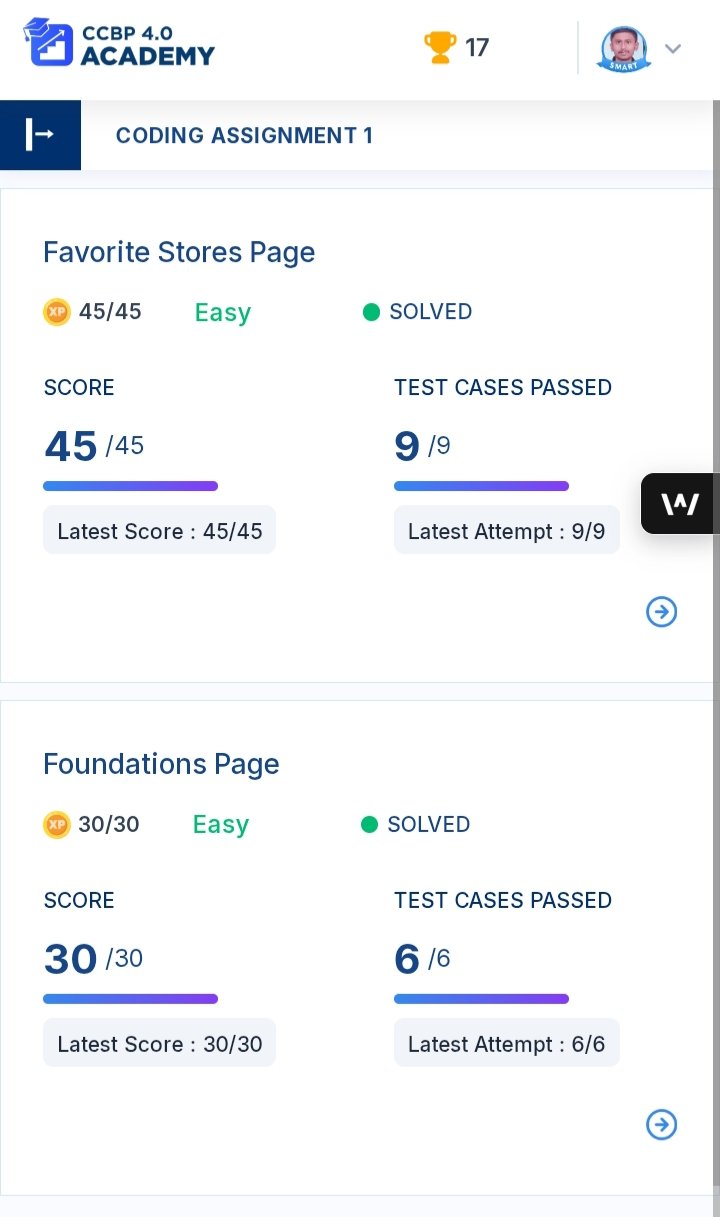The width and height of the screenshot is (720, 1217).
Task: Select the Coding Assignment 1 tab
Action: 244,136
